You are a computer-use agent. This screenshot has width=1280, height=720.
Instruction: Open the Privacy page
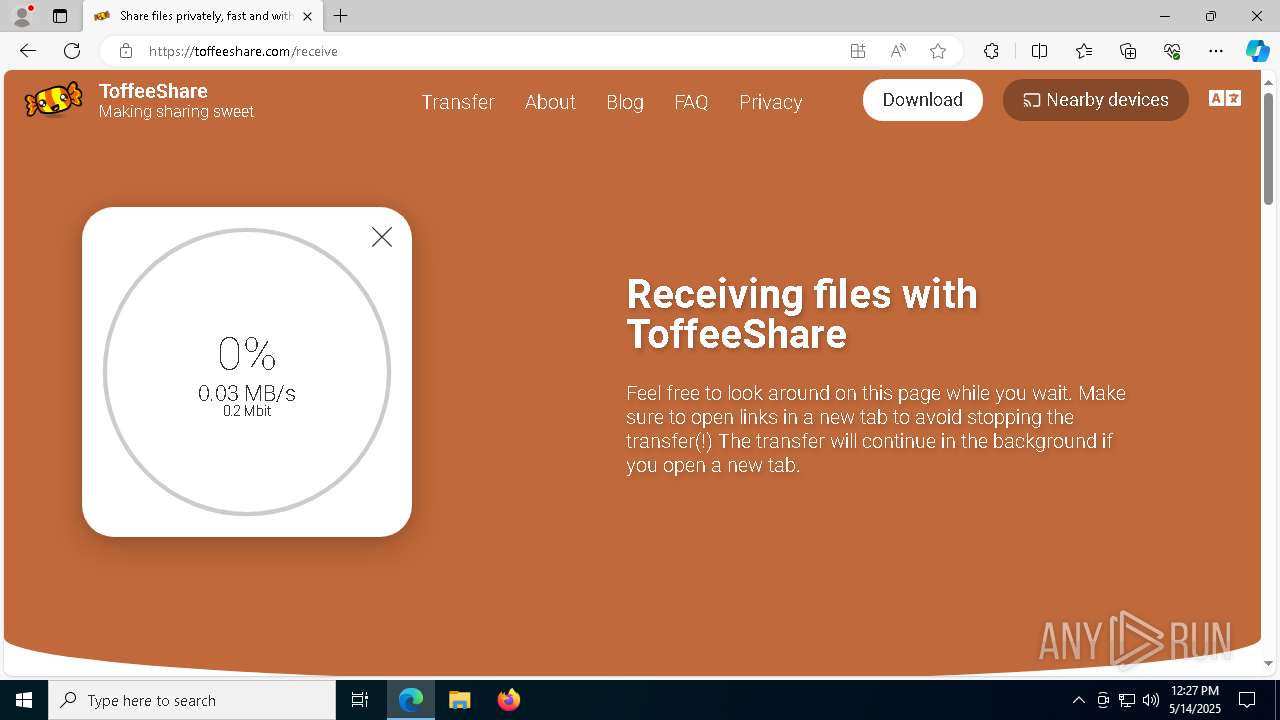pyautogui.click(x=771, y=102)
